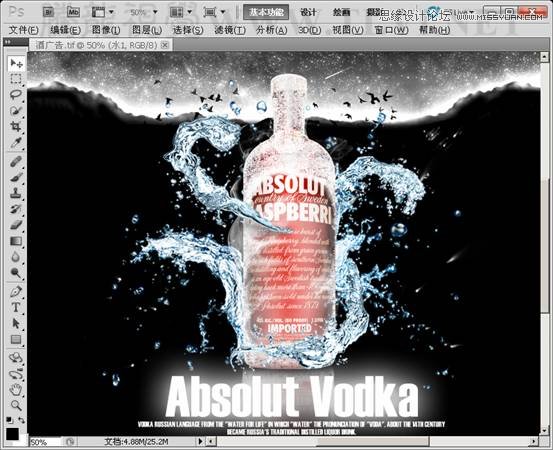Viewport: 553px width, 450px height.
Task: Open the 3D(D) menu
Action: [x=309, y=30]
